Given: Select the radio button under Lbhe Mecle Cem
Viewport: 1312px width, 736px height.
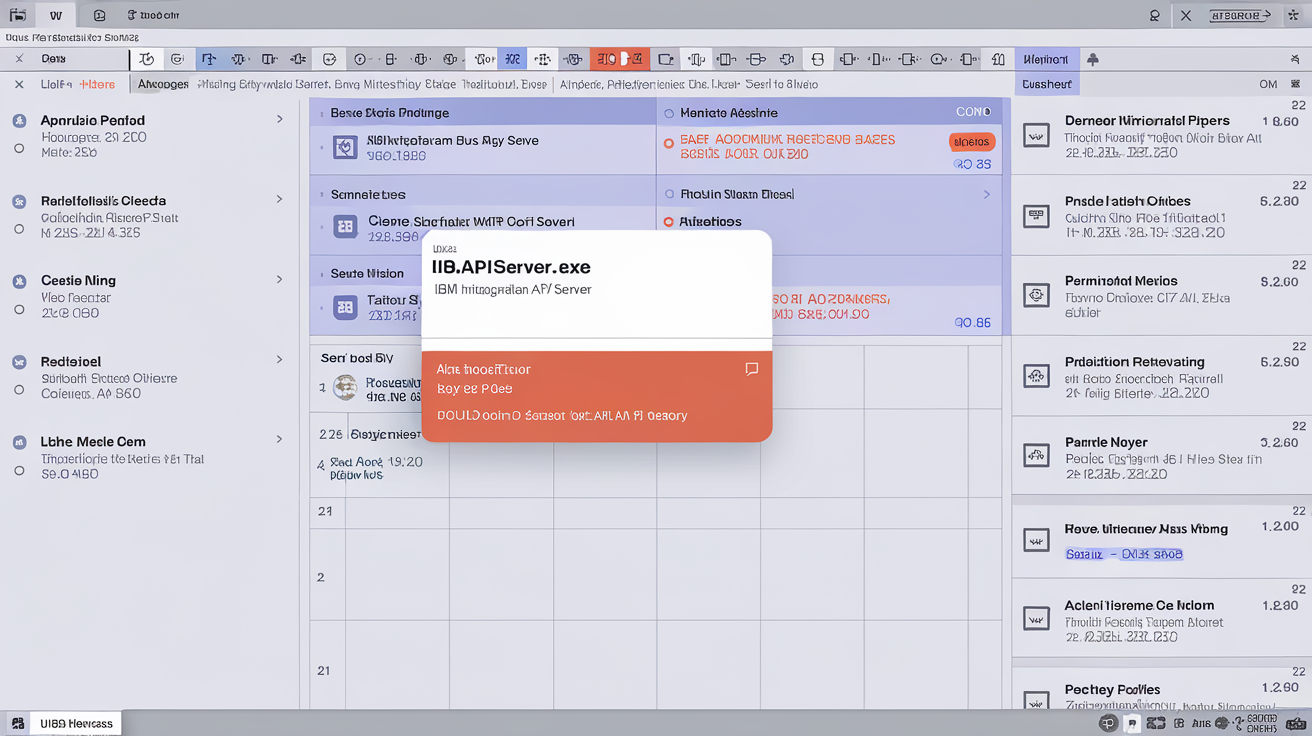Looking at the screenshot, I should click(19, 470).
